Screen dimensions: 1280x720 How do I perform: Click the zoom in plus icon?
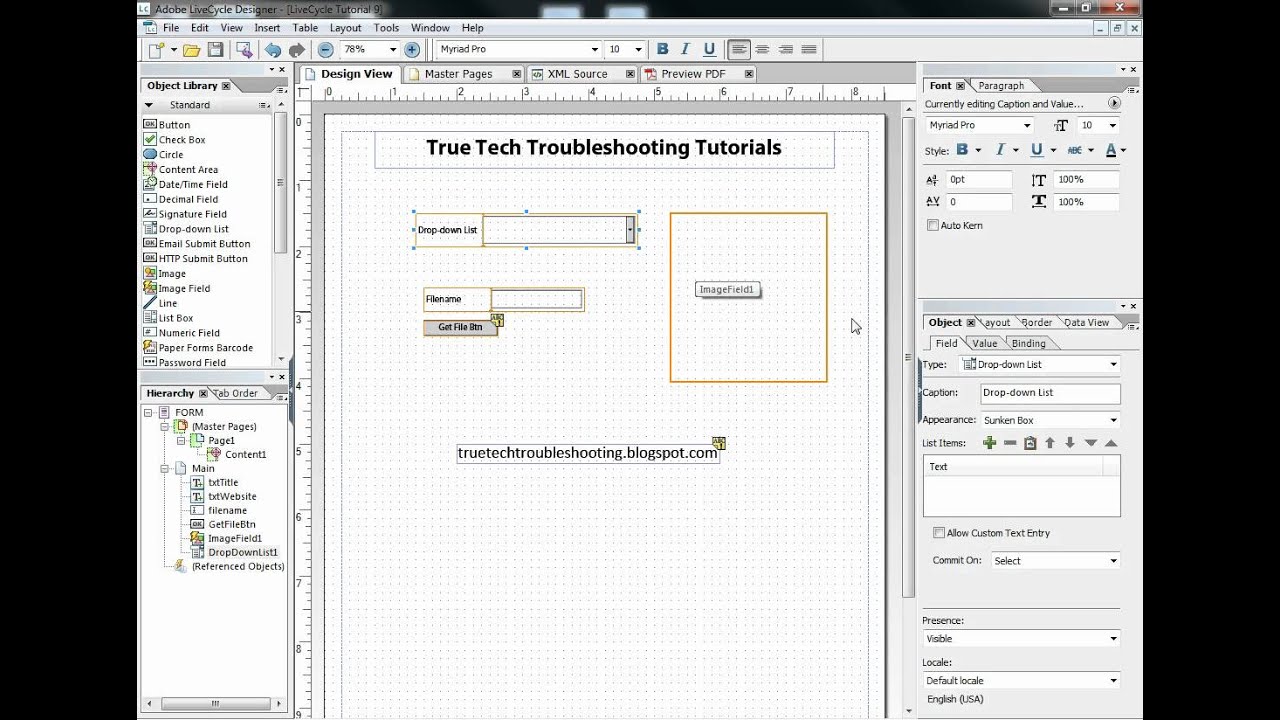412,49
